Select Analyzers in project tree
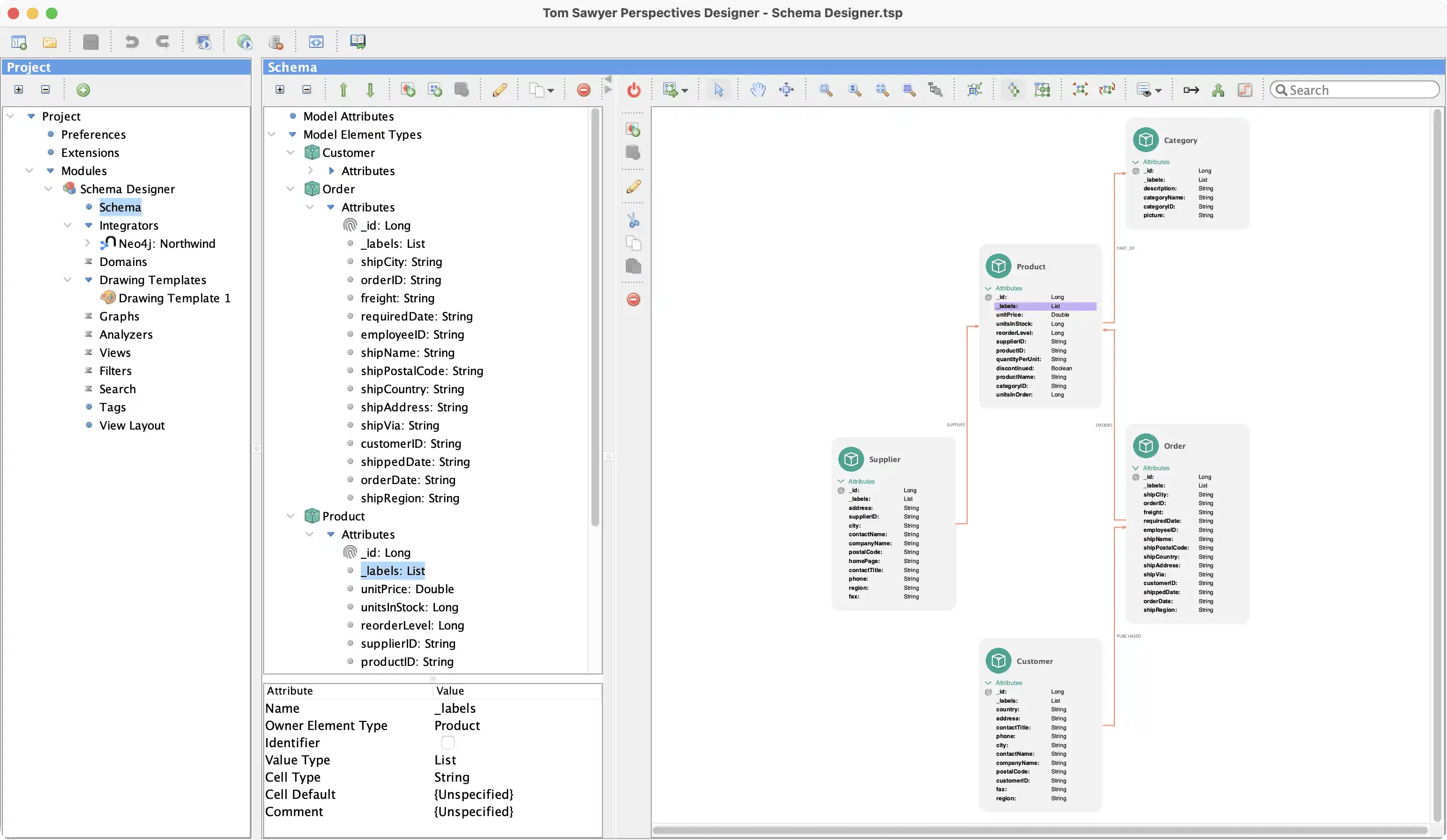 point(126,334)
